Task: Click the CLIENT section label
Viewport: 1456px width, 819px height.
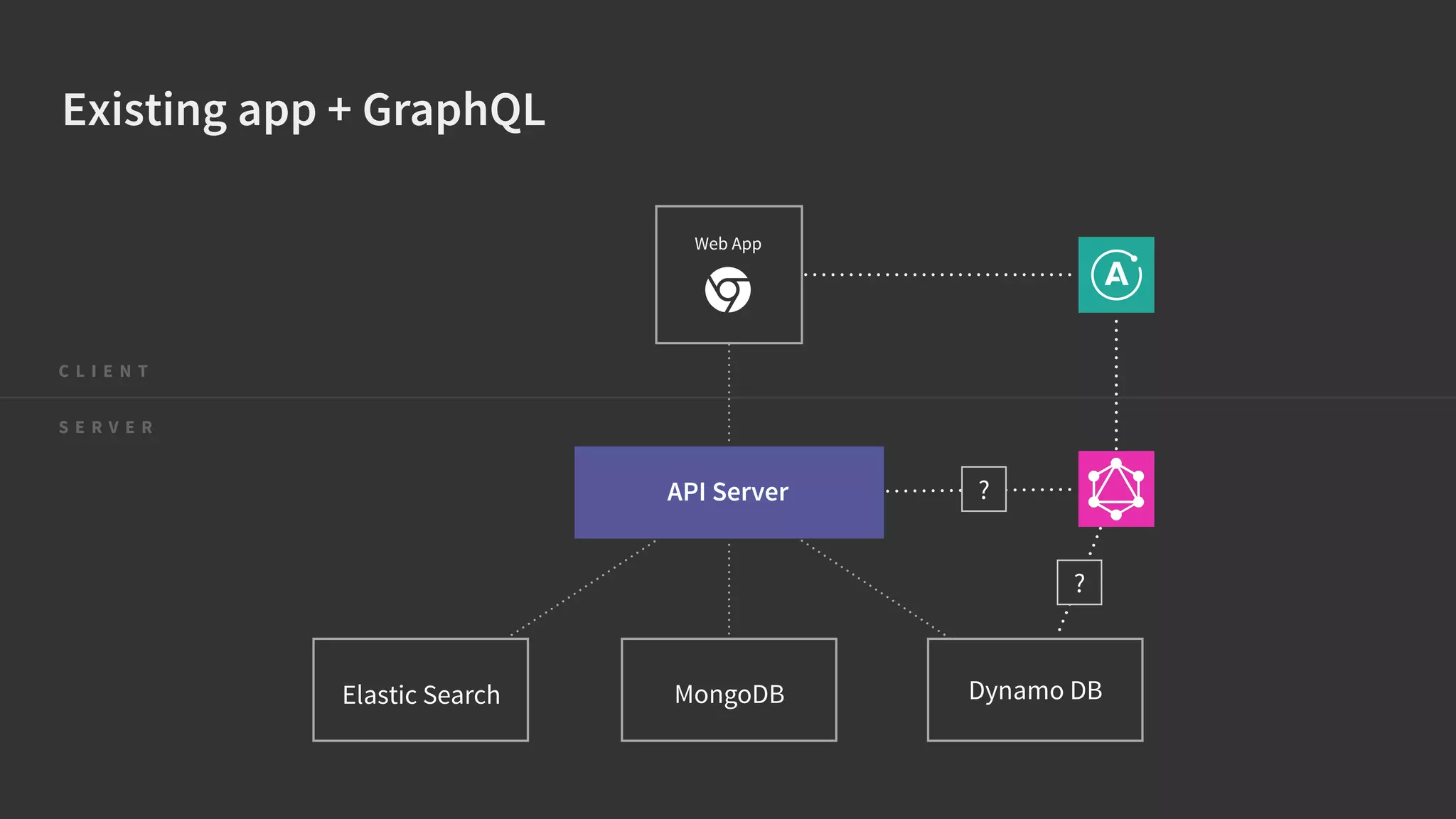Action: pos(104,371)
